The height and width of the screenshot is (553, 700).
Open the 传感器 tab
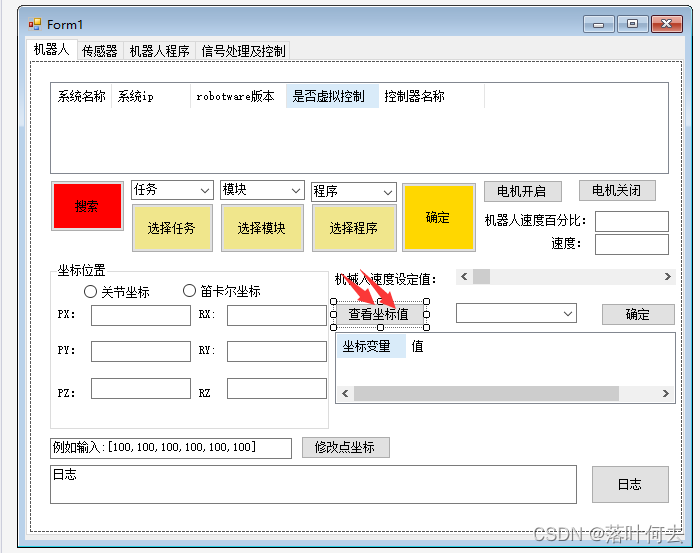(100, 51)
